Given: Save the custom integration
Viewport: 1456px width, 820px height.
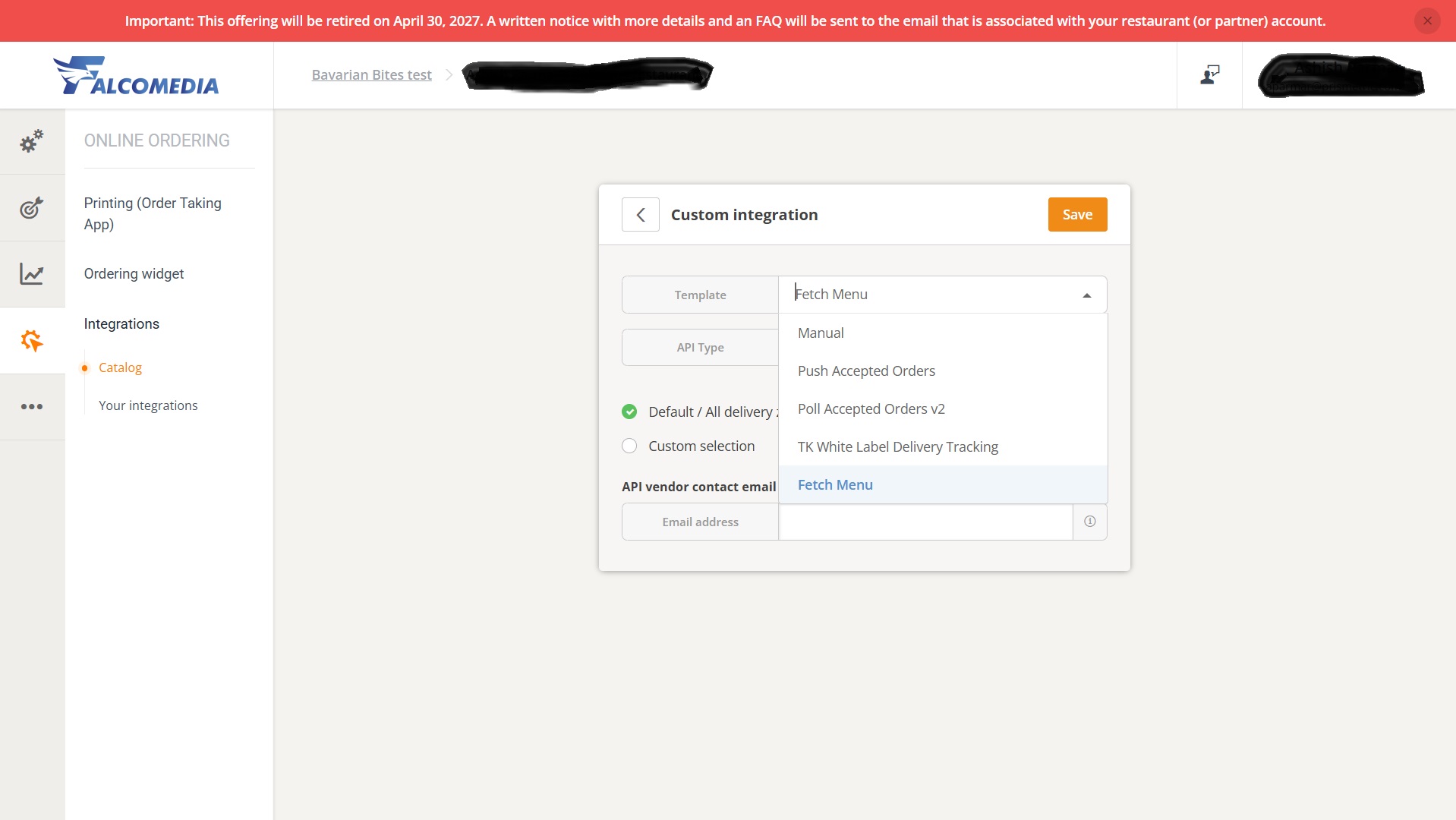Looking at the screenshot, I should [1077, 215].
